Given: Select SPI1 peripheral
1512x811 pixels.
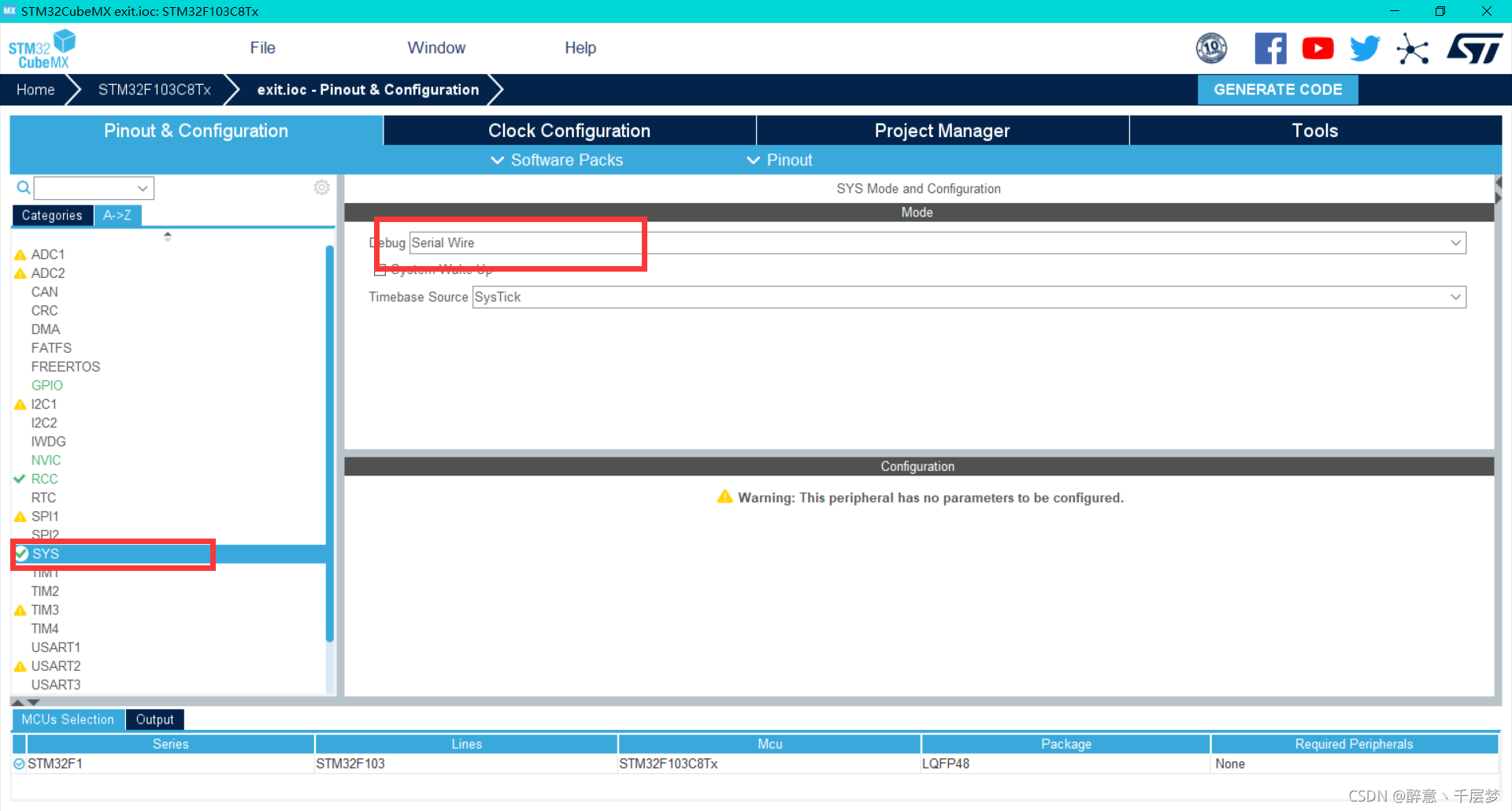Looking at the screenshot, I should tap(45, 517).
